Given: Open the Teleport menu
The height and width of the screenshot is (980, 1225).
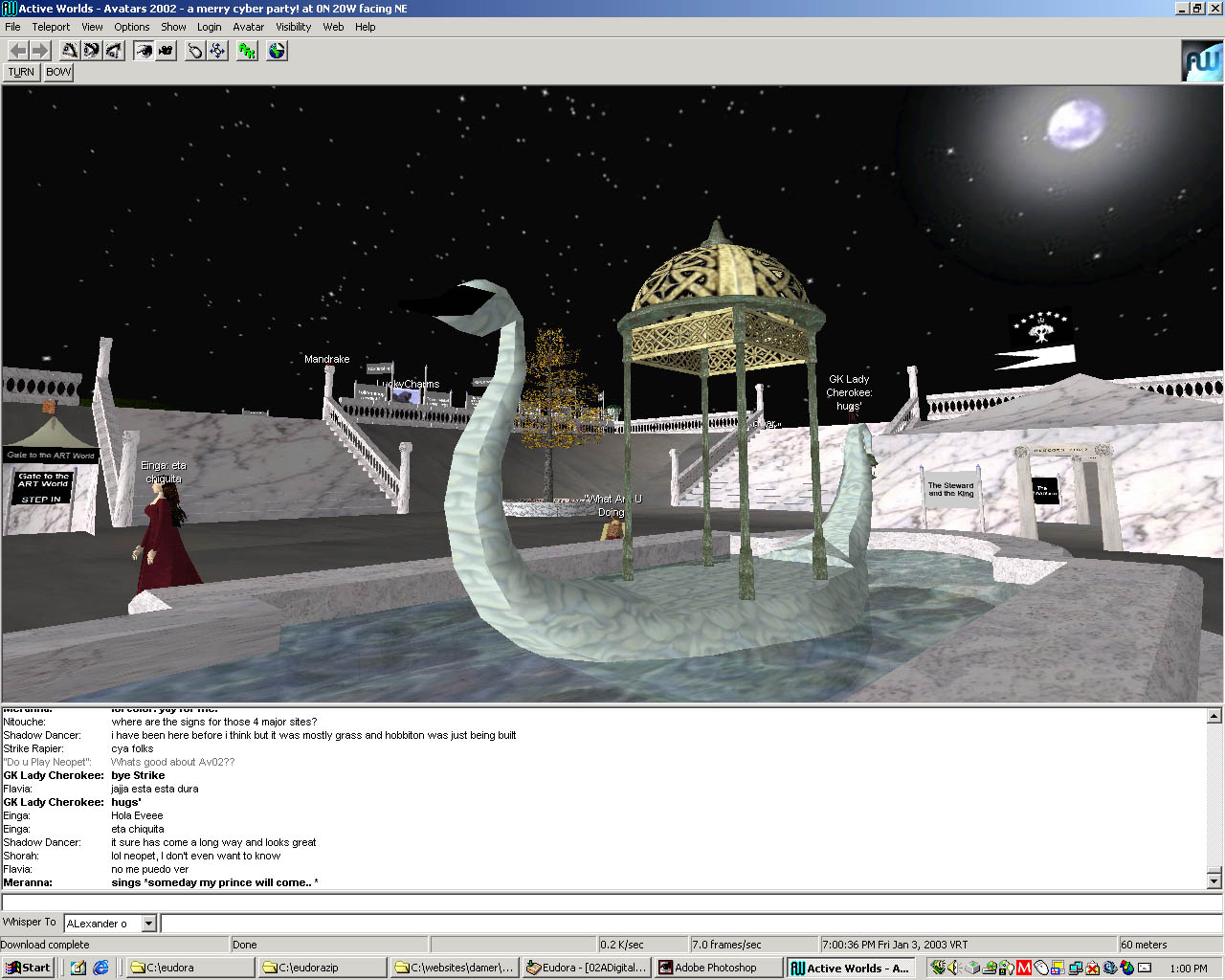Looking at the screenshot, I should click(51, 27).
